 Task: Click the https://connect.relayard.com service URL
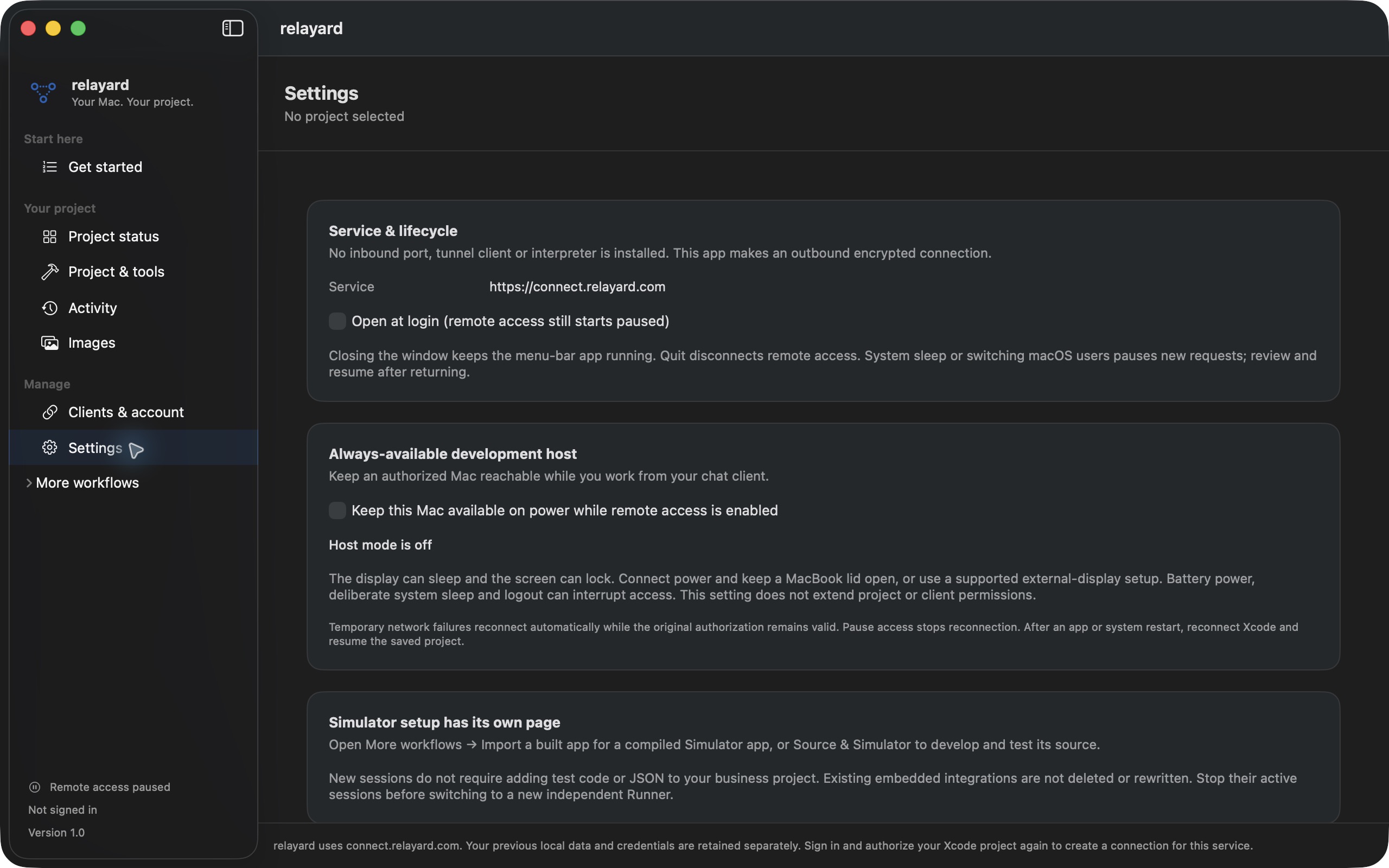[x=577, y=286]
